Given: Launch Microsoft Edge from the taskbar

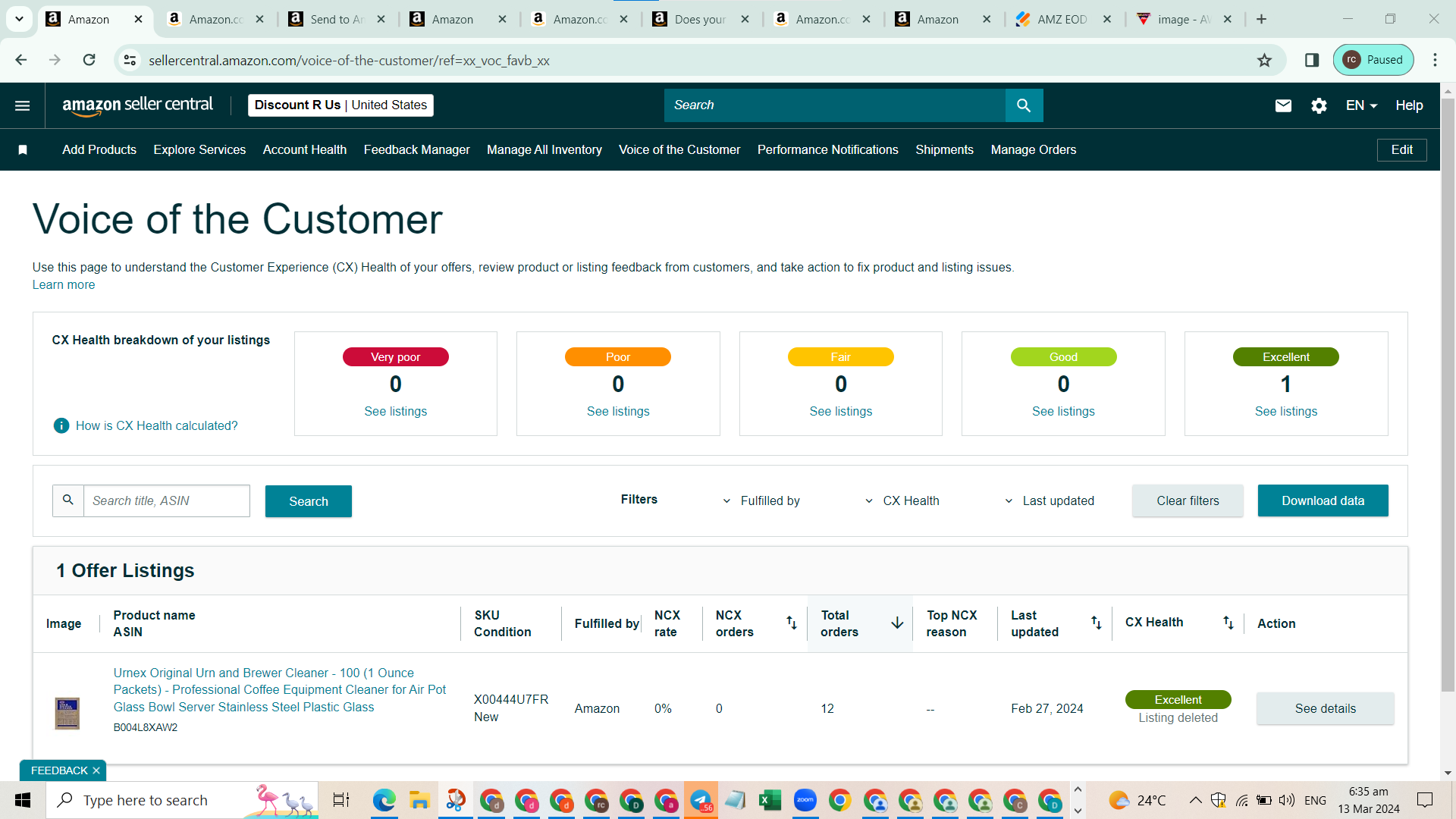Looking at the screenshot, I should (x=384, y=800).
